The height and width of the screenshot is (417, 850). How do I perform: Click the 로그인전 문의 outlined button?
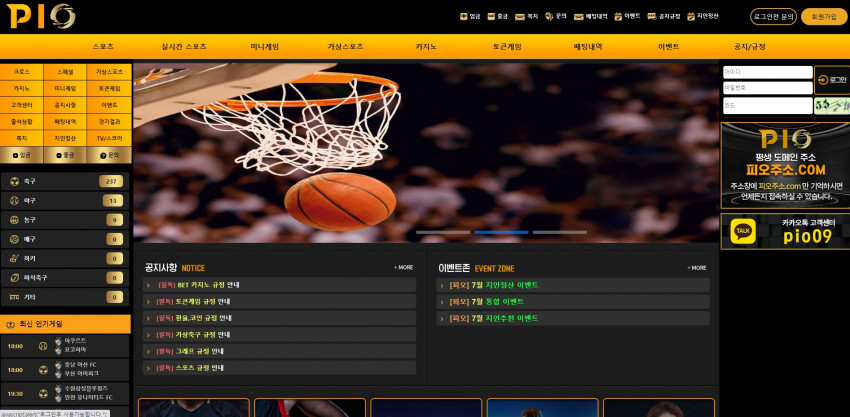(x=774, y=17)
